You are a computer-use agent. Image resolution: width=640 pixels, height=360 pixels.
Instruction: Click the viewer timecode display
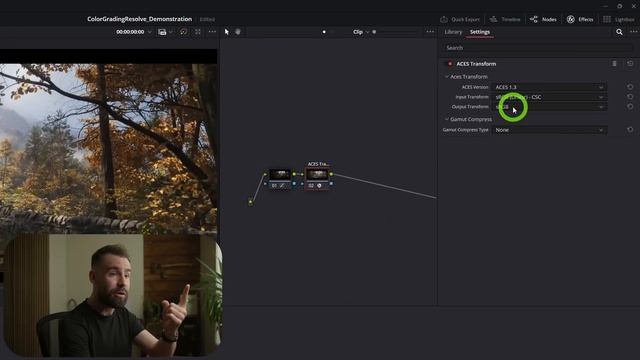point(130,32)
